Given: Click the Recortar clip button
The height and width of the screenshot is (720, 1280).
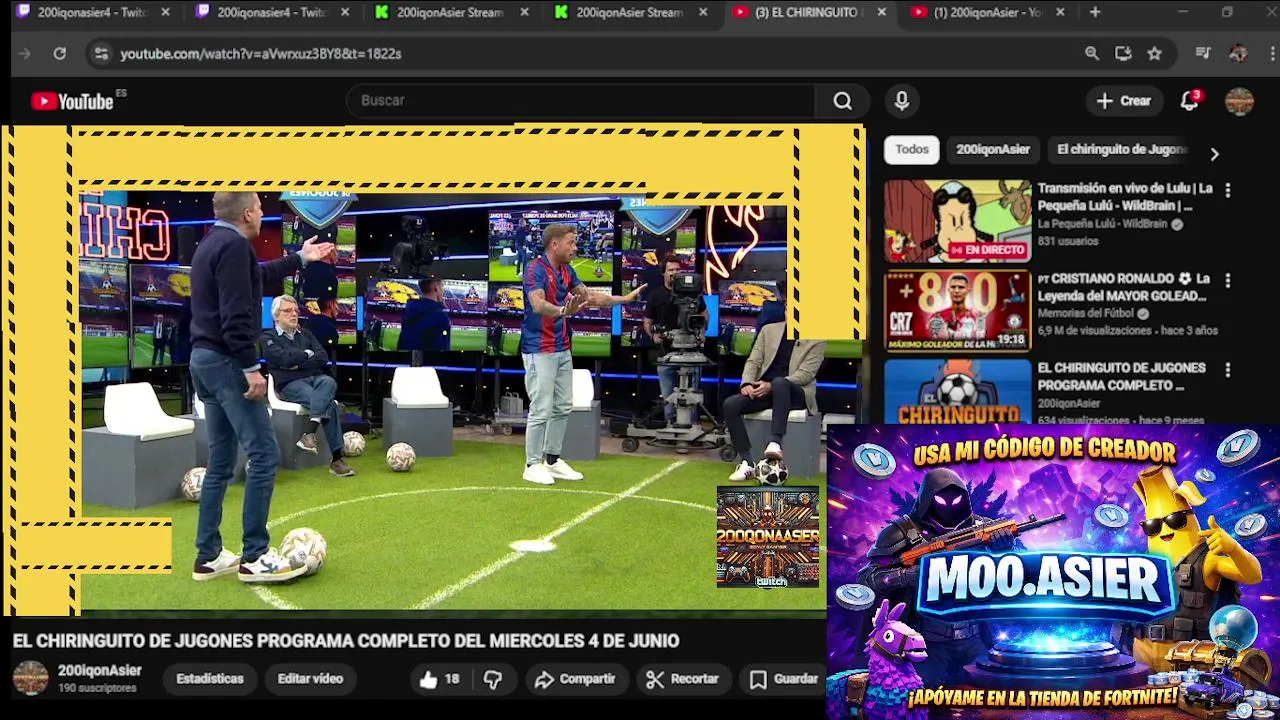Looking at the screenshot, I should tap(683, 679).
